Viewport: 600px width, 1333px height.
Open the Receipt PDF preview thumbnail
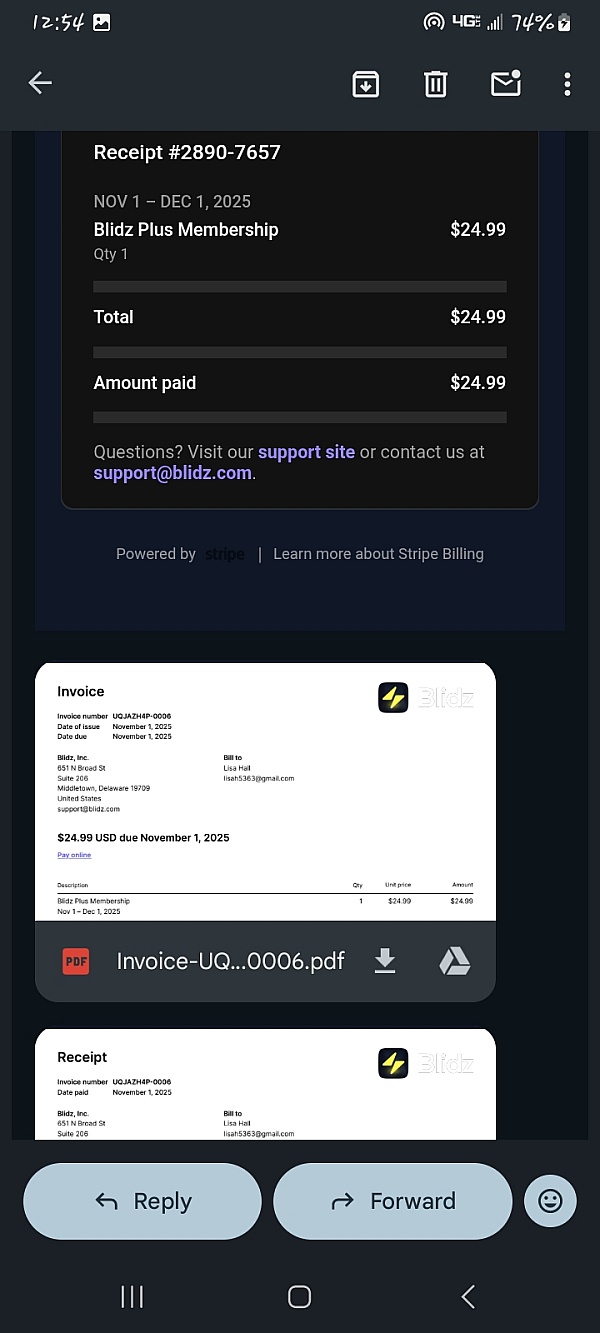265,1084
